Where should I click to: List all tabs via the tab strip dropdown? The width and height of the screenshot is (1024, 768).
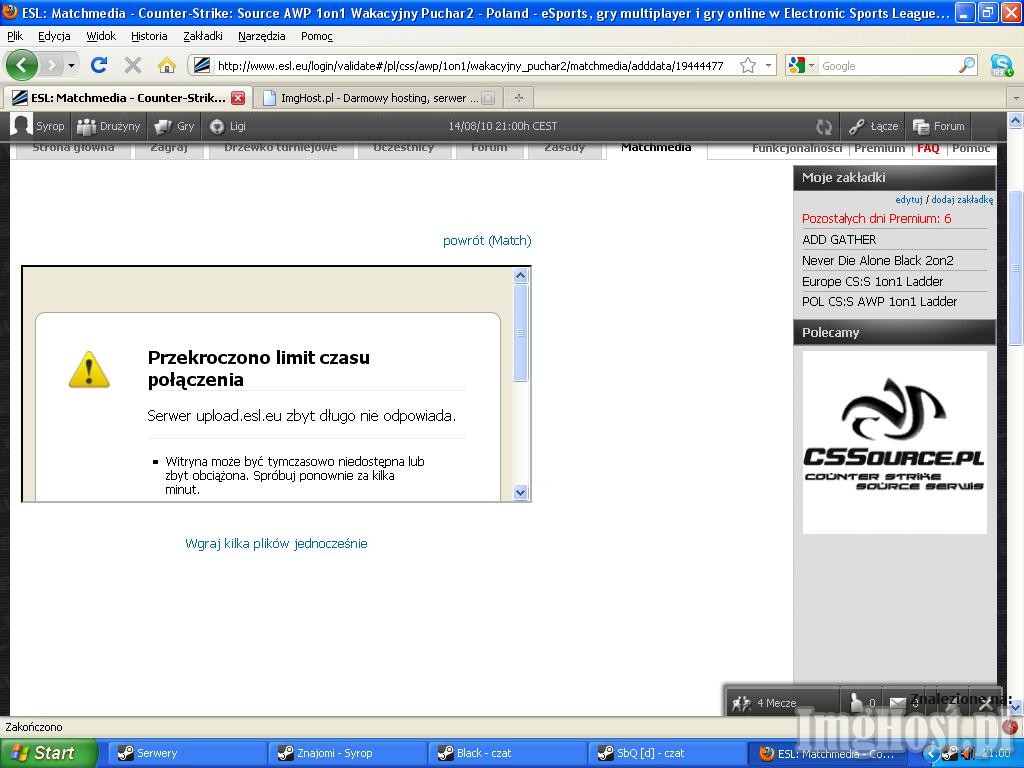(x=1016, y=98)
